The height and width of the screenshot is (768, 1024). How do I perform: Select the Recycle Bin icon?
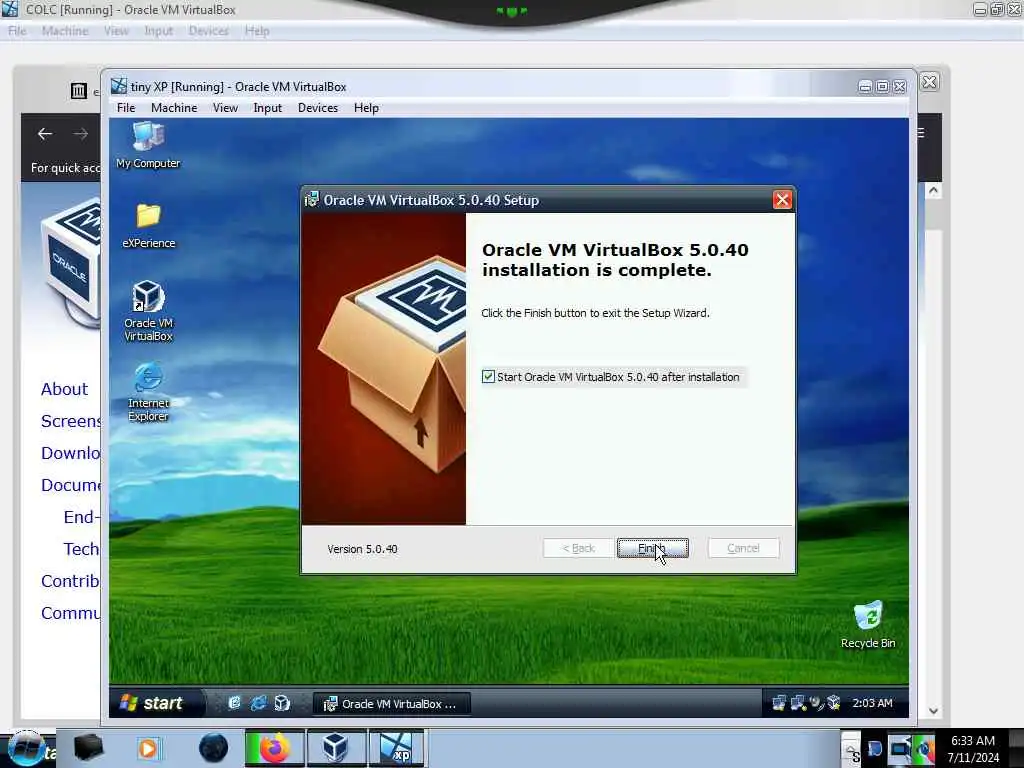[868, 625]
